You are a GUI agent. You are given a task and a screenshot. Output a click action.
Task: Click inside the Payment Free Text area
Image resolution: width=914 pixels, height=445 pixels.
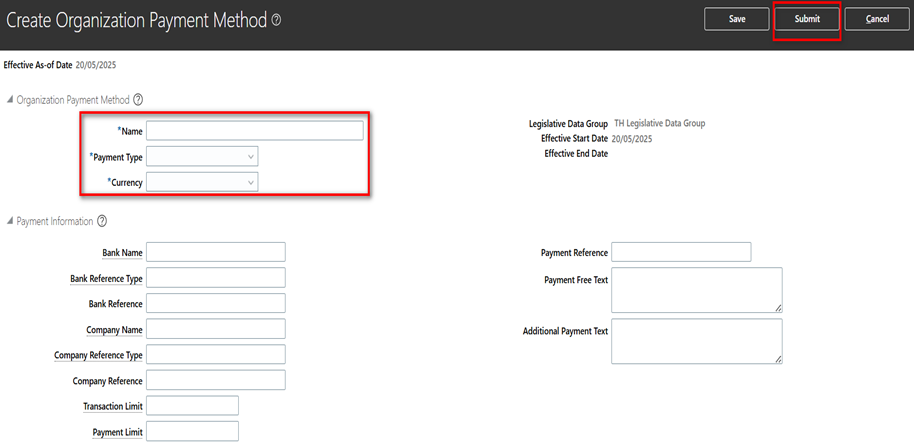click(695, 290)
